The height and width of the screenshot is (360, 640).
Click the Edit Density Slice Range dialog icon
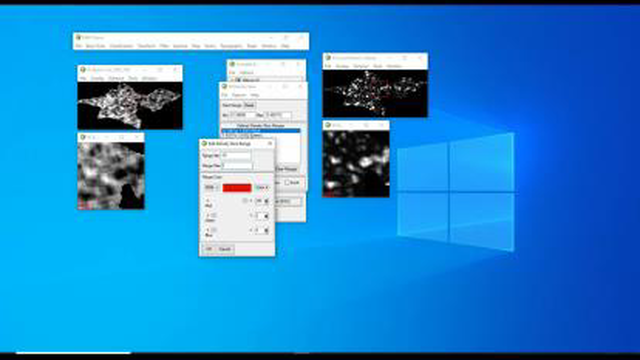[x=204, y=144]
